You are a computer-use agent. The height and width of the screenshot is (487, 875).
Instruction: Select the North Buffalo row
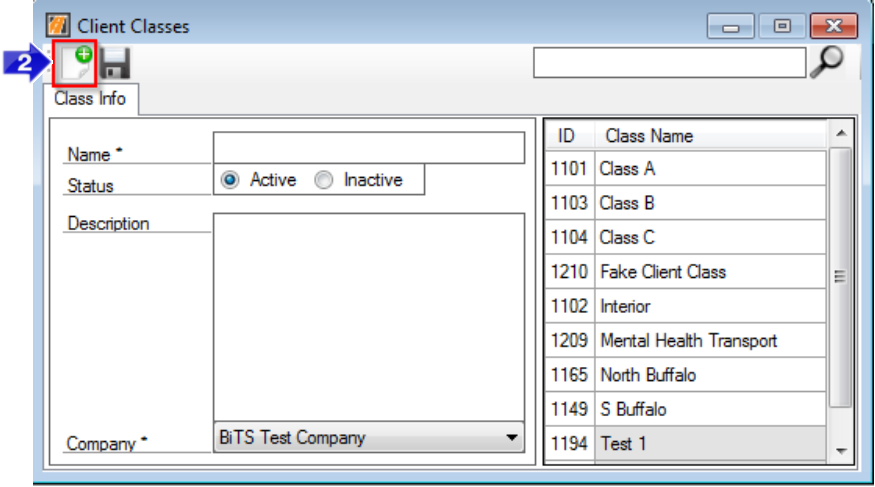point(686,375)
